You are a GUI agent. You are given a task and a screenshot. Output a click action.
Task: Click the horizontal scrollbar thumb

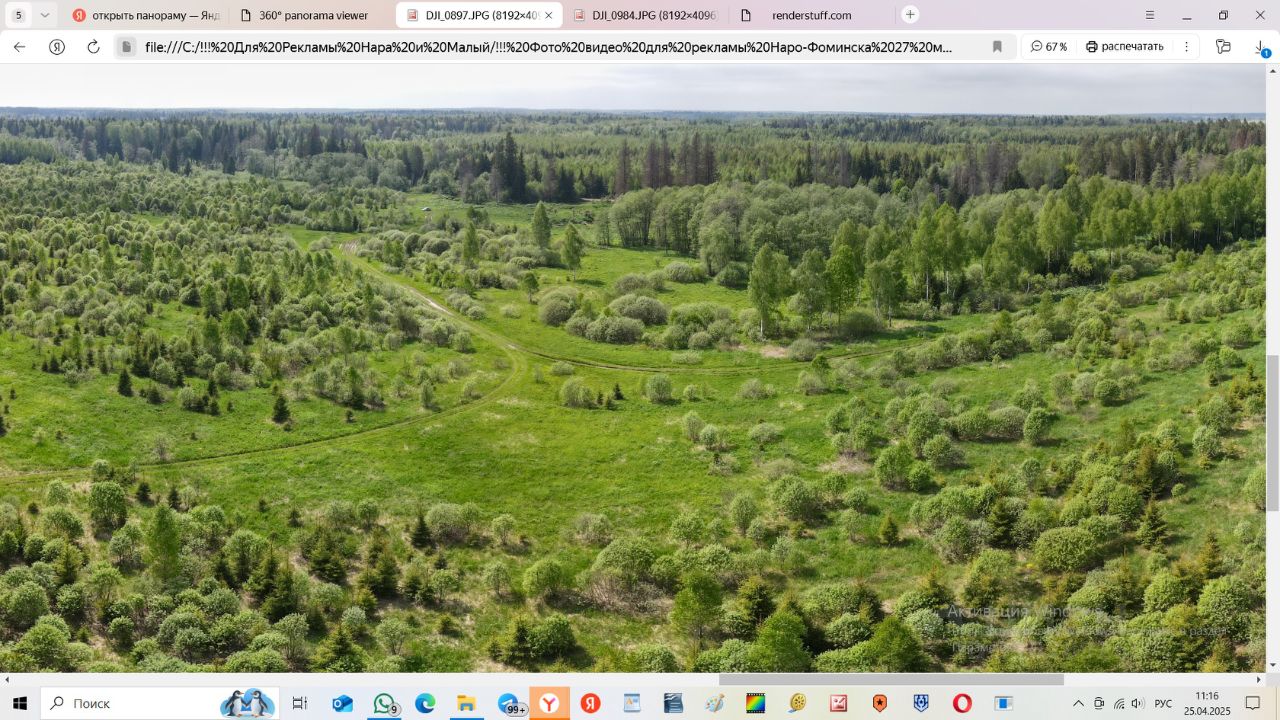point(891,680)
